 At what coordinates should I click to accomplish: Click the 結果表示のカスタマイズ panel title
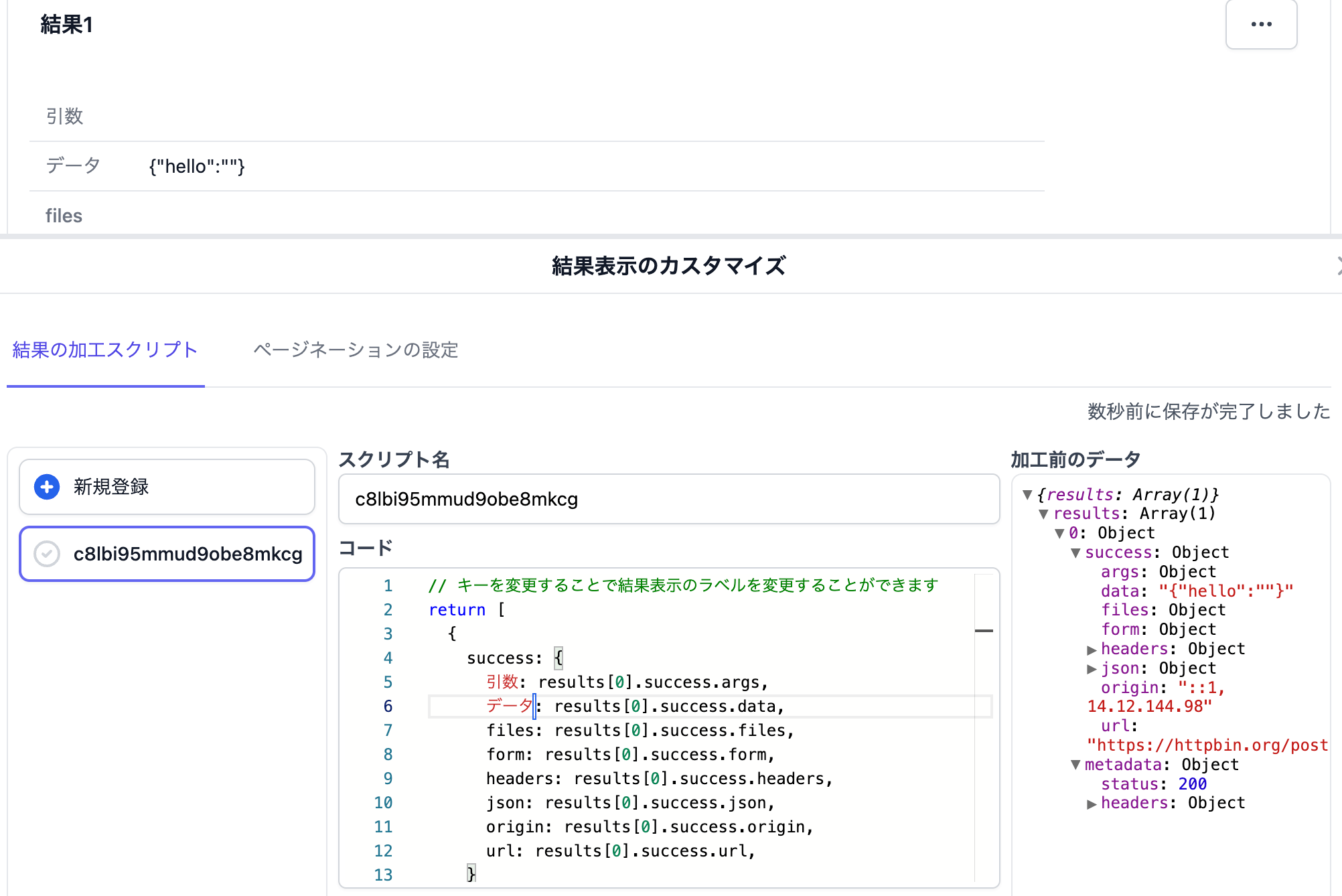pos(669,266)
